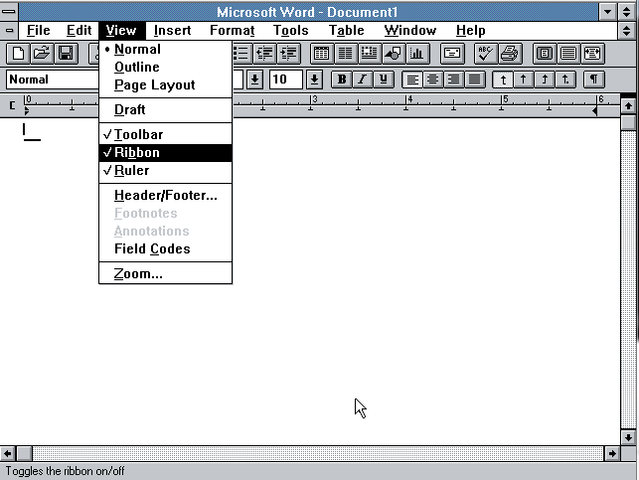Uncheck Ruler in the View menu
Image resolution: width=639 pixels, height=480 pixels.
(x=165, y=170)
